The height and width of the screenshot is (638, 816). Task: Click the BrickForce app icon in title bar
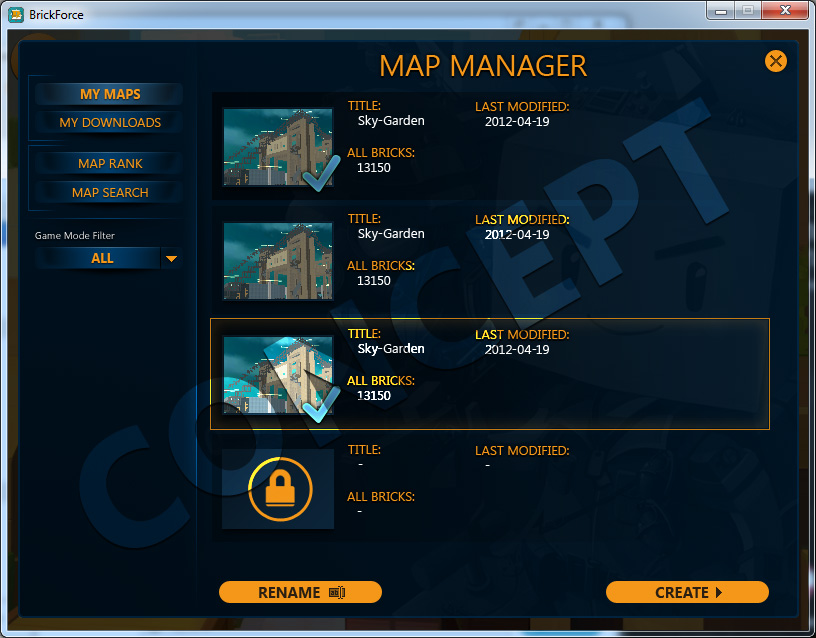(16, 15)
